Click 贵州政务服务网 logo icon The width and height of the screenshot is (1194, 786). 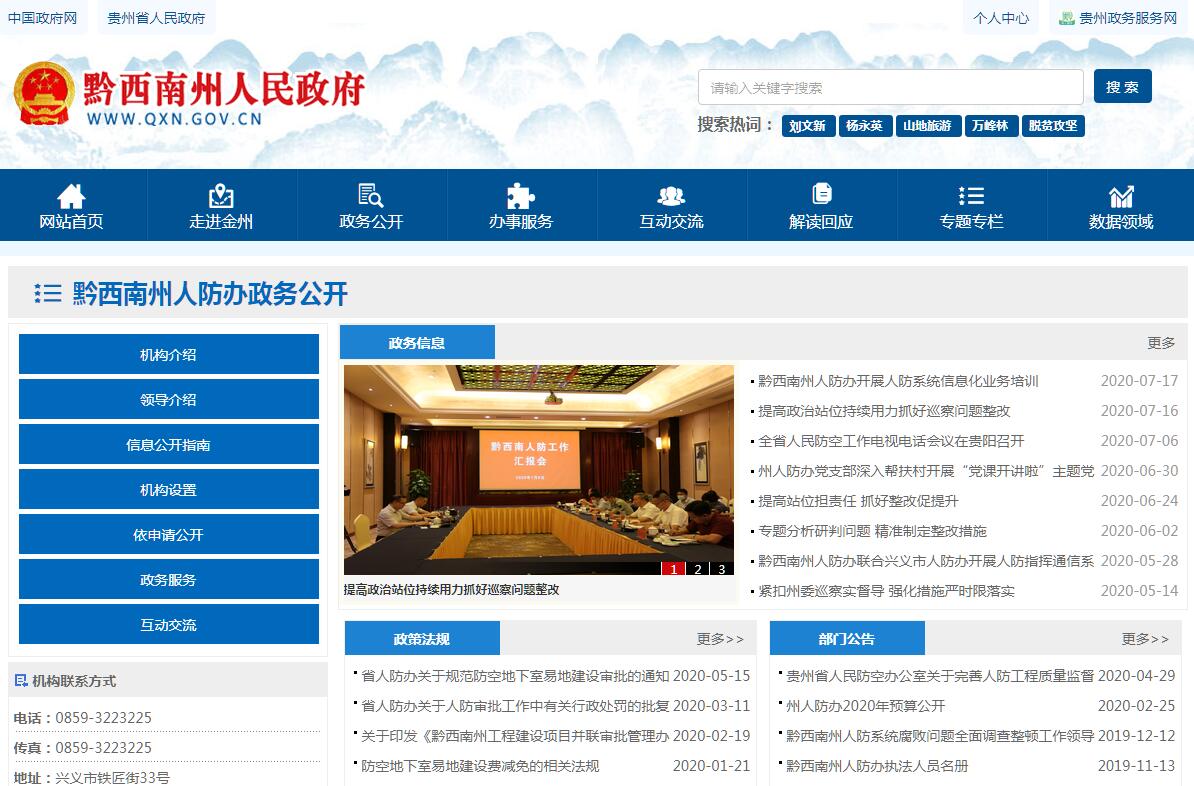pos(1067,18)
